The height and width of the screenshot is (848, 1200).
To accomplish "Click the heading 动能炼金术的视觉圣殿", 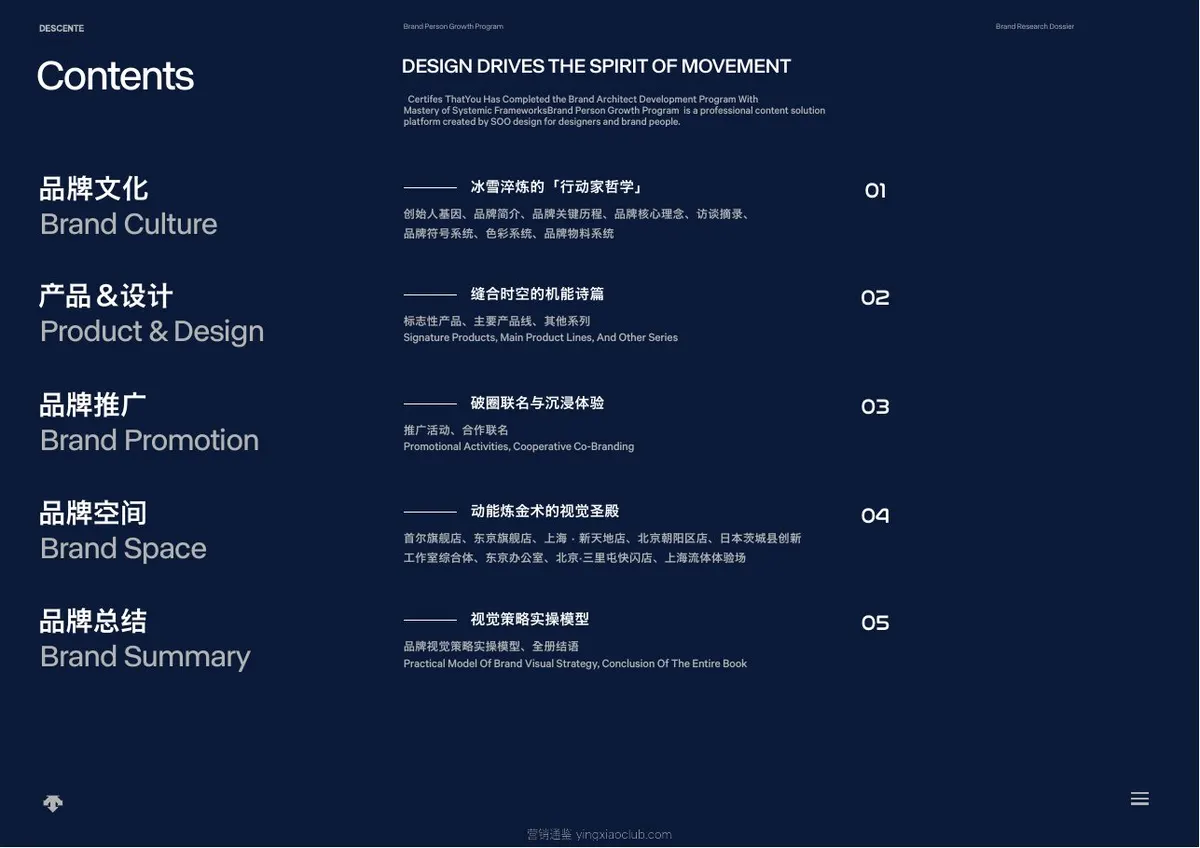I will (545, 511).
